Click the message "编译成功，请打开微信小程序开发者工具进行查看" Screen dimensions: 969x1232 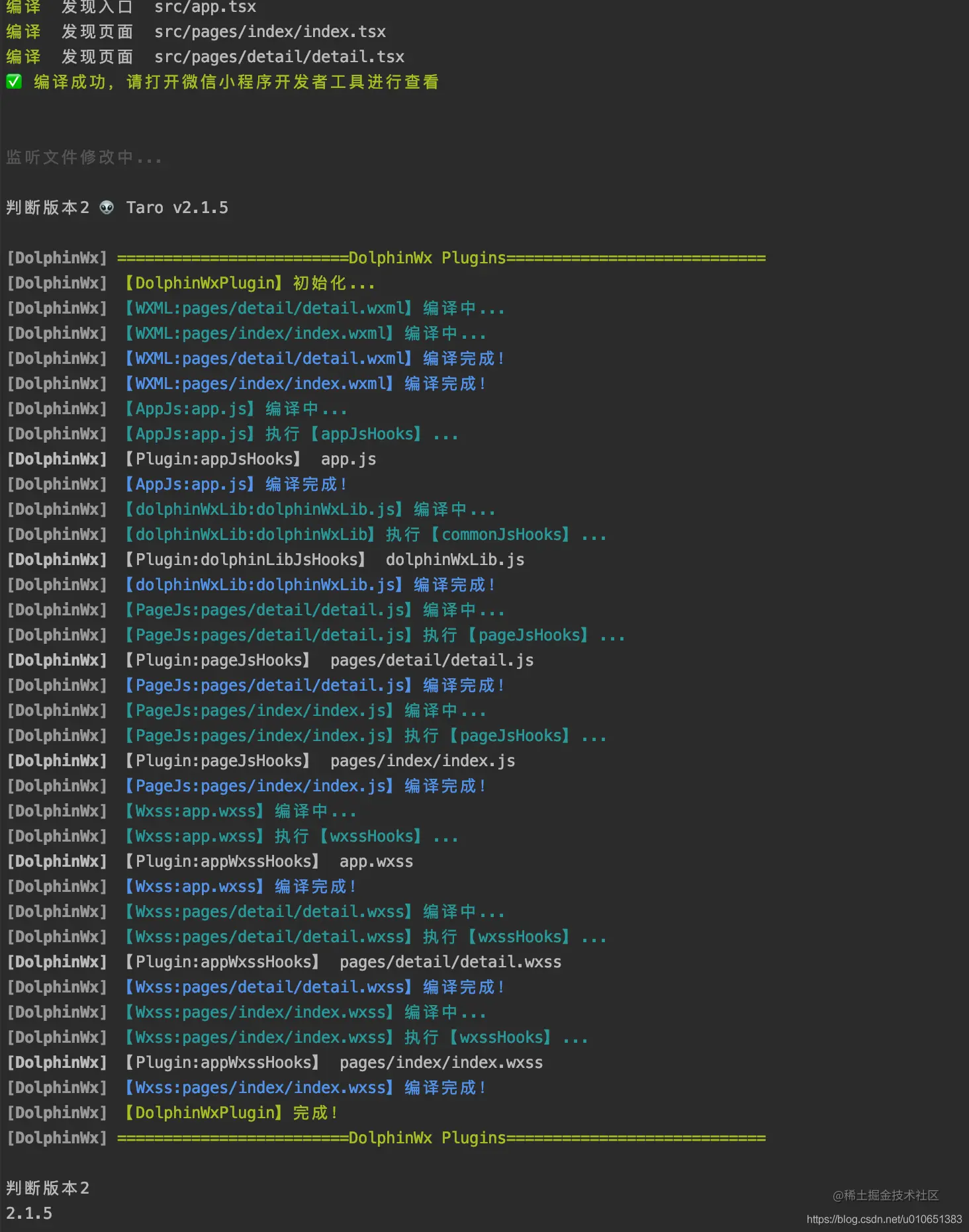[236, 82]
